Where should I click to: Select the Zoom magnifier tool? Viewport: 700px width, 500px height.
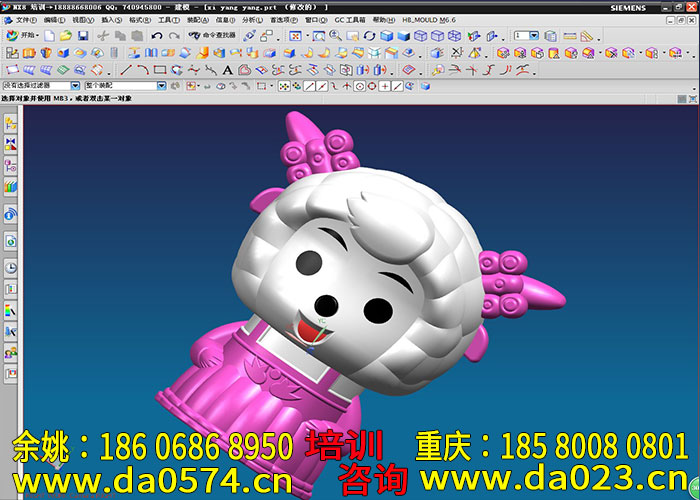pos(335,36)
